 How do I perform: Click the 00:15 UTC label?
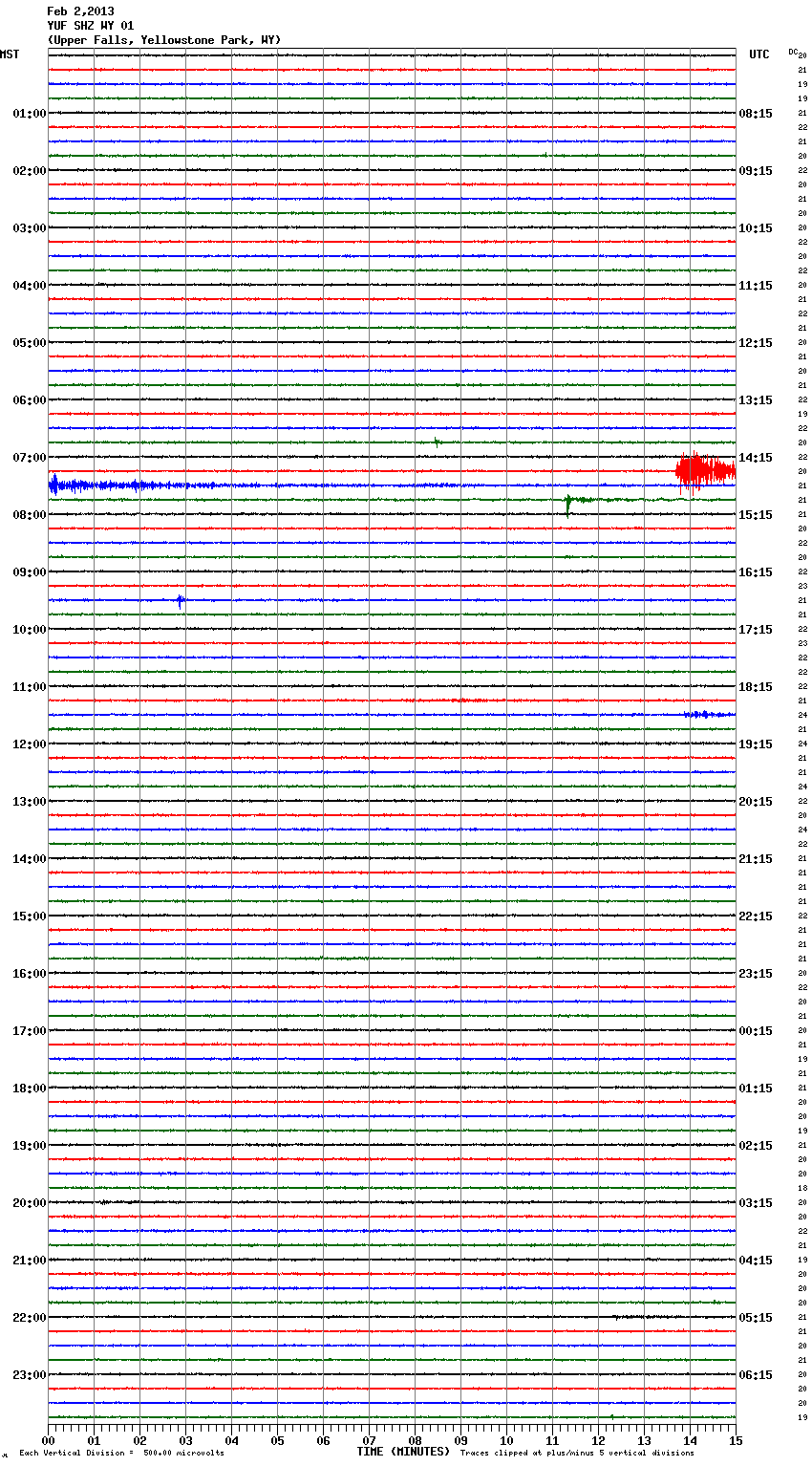[756, 1031]
